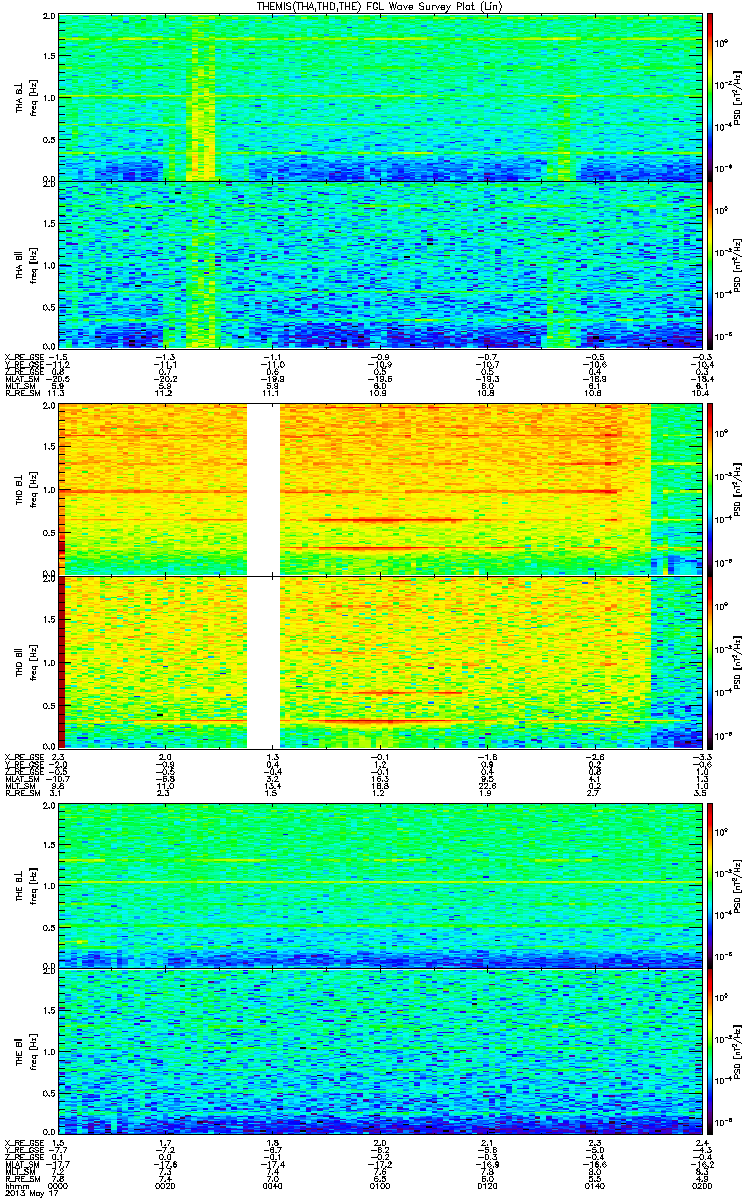Click the PSD units label beside THD BL
Viewport: 750px width, 1200px height.
[x=737, y=490]
